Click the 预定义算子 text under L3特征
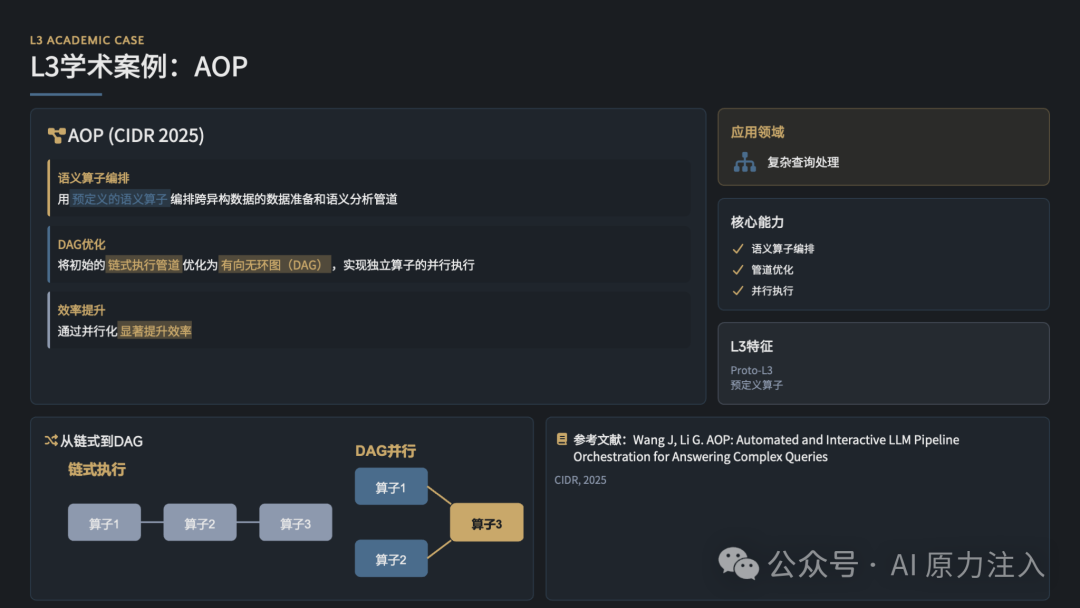The height and width of the screenshot is (608, 1080). (x=756, y=385)
